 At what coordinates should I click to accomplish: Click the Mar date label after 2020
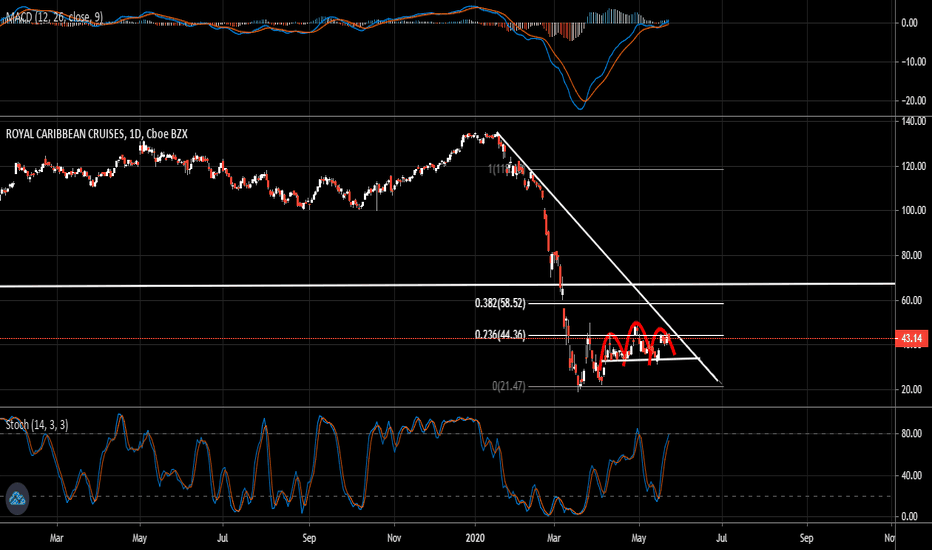[x=554, y=538]
